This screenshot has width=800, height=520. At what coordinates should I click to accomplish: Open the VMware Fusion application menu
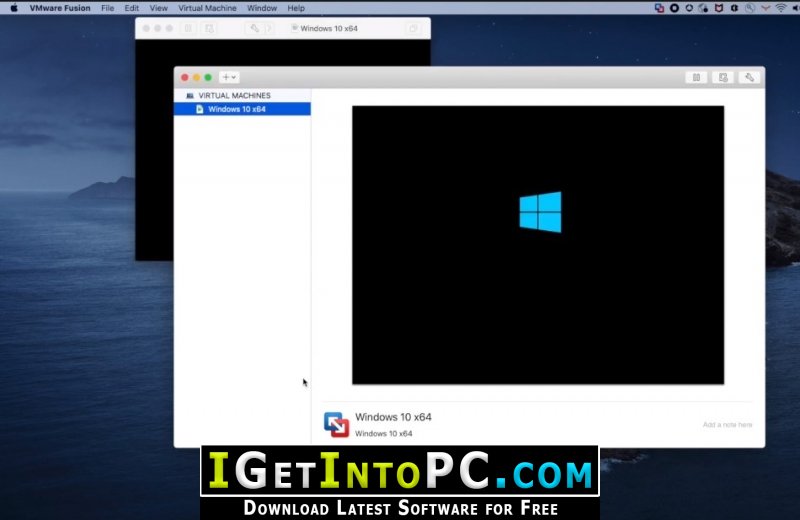pos(60,8)
